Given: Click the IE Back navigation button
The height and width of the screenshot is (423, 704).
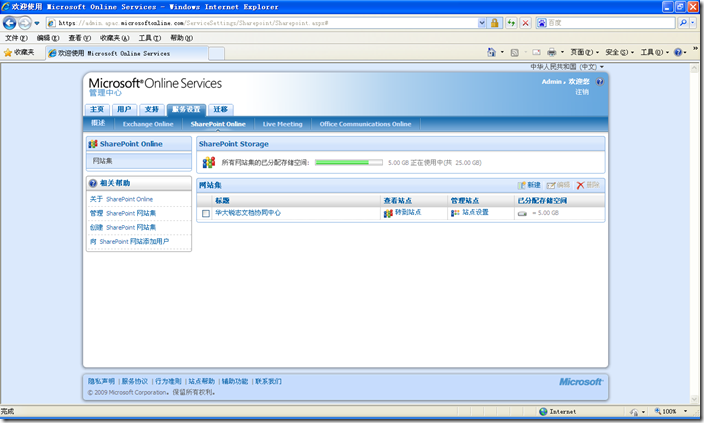Looking at the screenshot, I should [9, 22].
